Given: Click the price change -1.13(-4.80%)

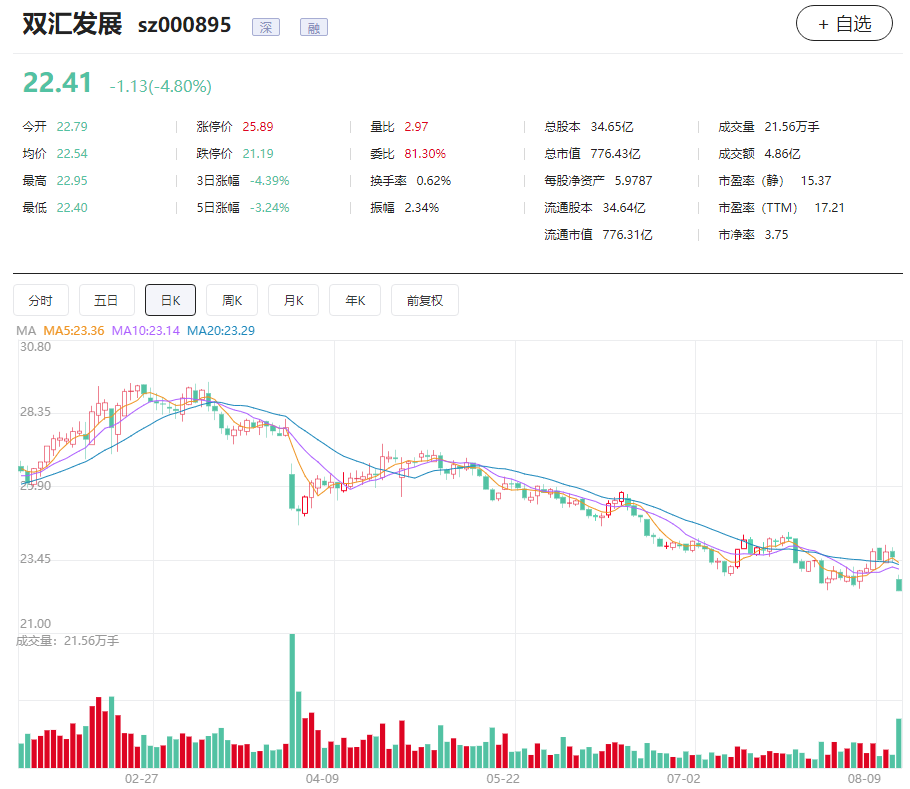Looking at the screenshot, I should tap(161, 86).
